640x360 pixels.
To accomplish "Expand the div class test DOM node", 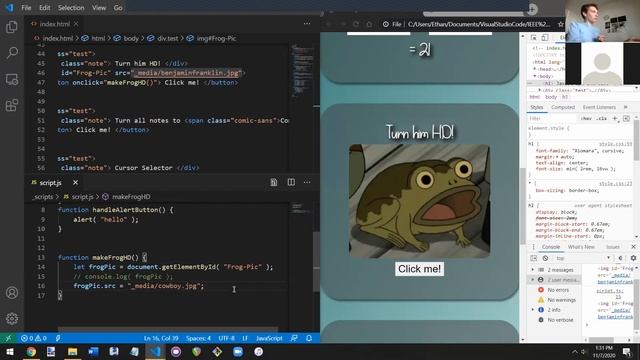I will tap(540, 90).
